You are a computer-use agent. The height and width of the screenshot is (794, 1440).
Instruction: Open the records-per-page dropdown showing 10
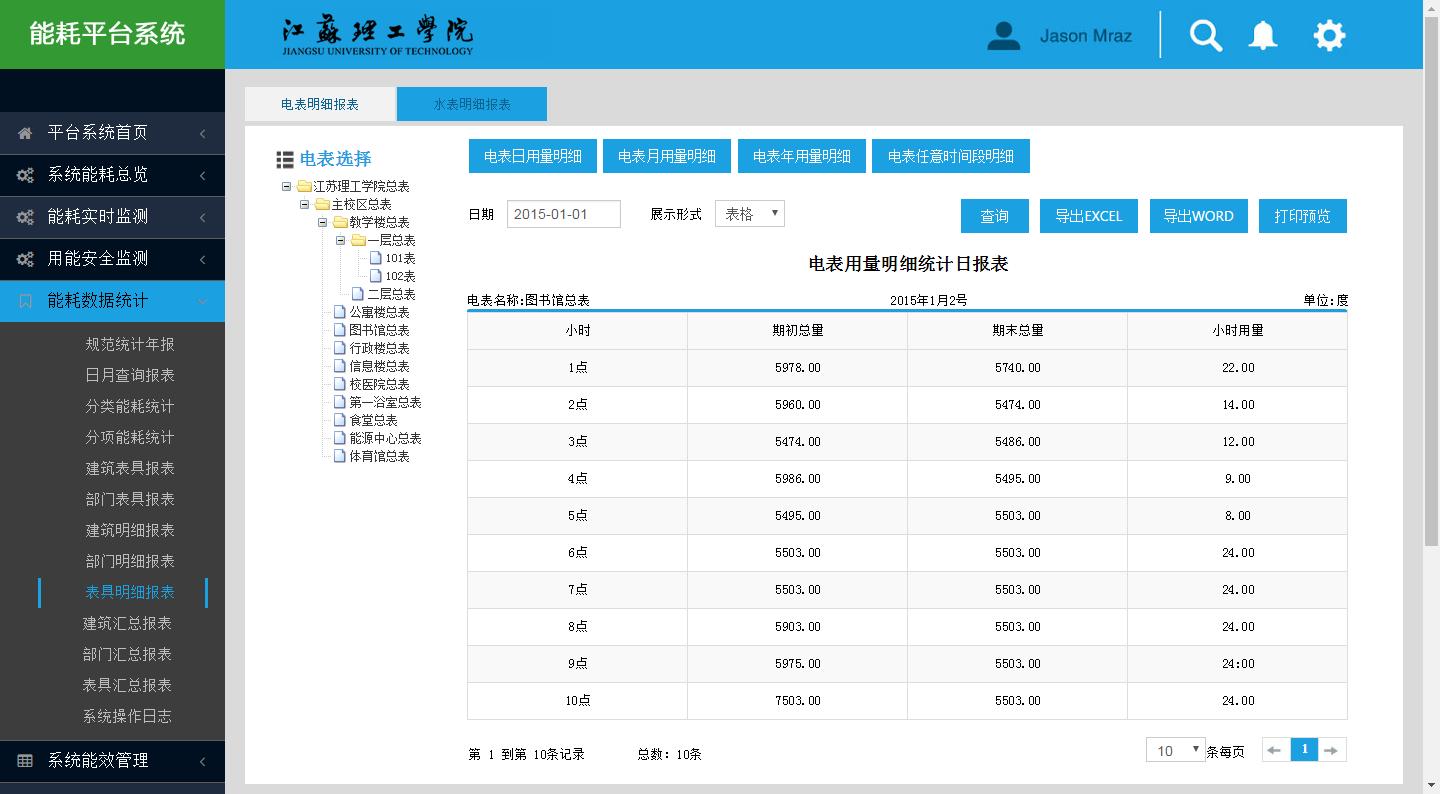click(1175, 750)
